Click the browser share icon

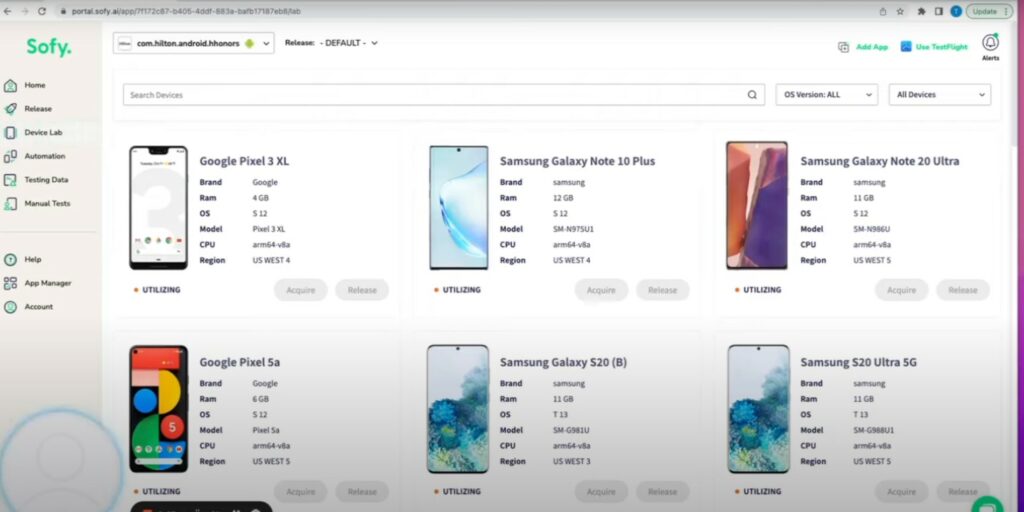(883, 11)
